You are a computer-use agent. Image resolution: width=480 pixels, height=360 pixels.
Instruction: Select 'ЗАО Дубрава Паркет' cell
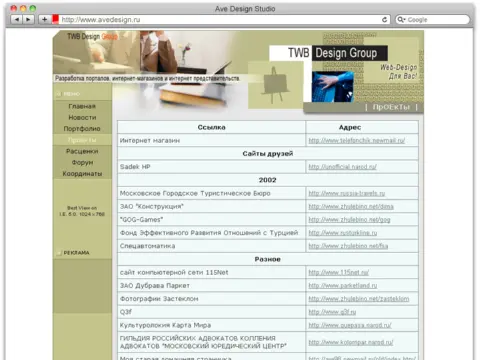pos(211,286)
